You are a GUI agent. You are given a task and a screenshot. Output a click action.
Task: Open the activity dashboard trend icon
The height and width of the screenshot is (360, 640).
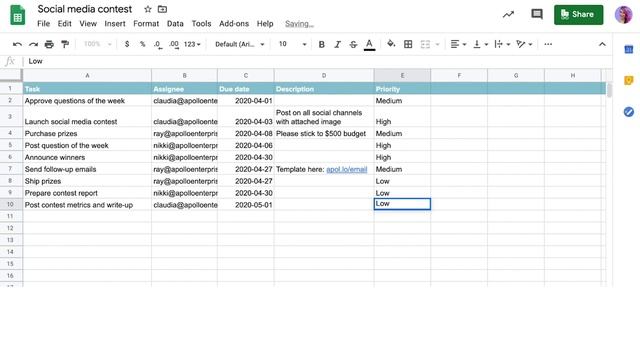[x=508, y=15]
